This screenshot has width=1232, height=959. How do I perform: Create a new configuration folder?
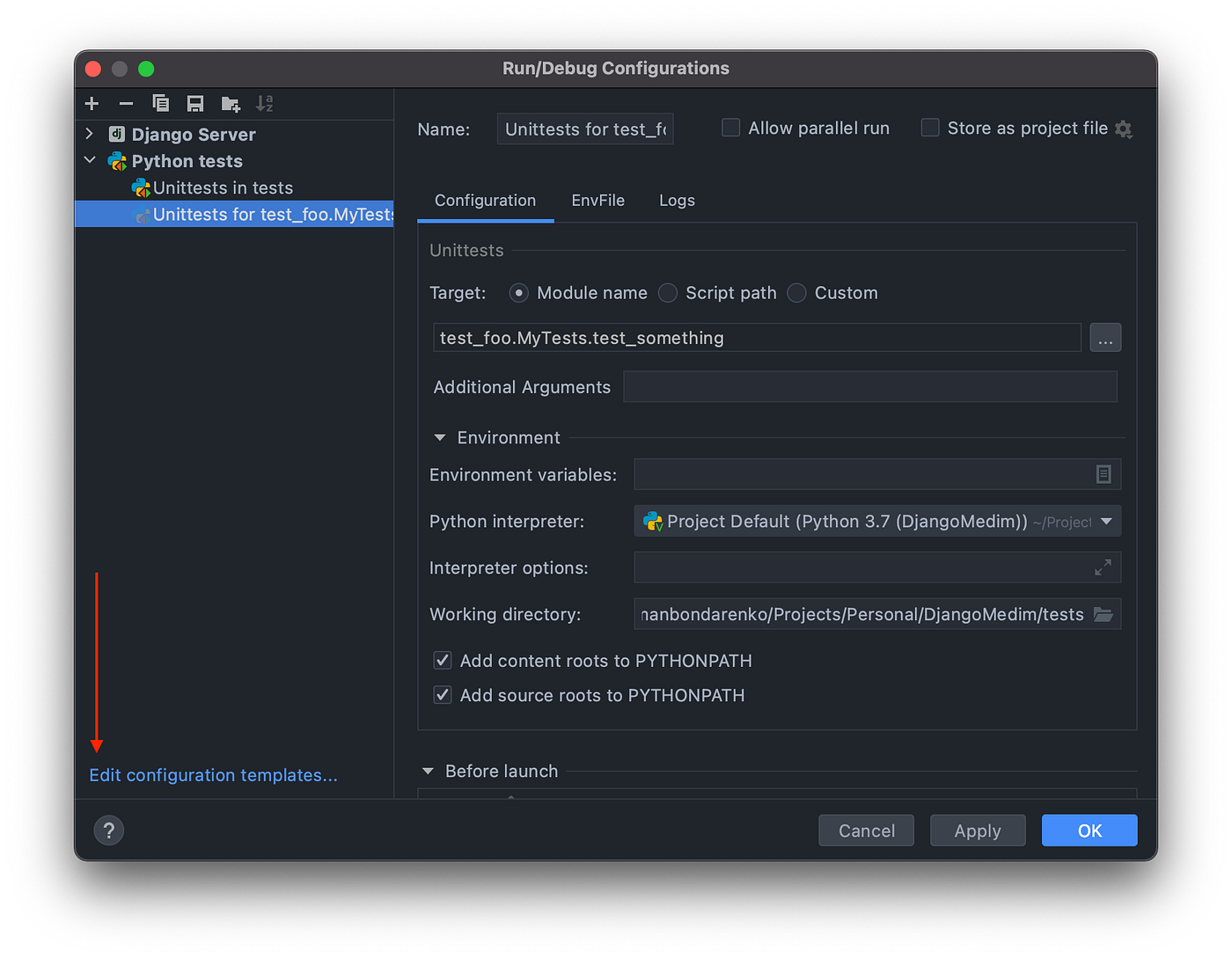pos(230,103)
